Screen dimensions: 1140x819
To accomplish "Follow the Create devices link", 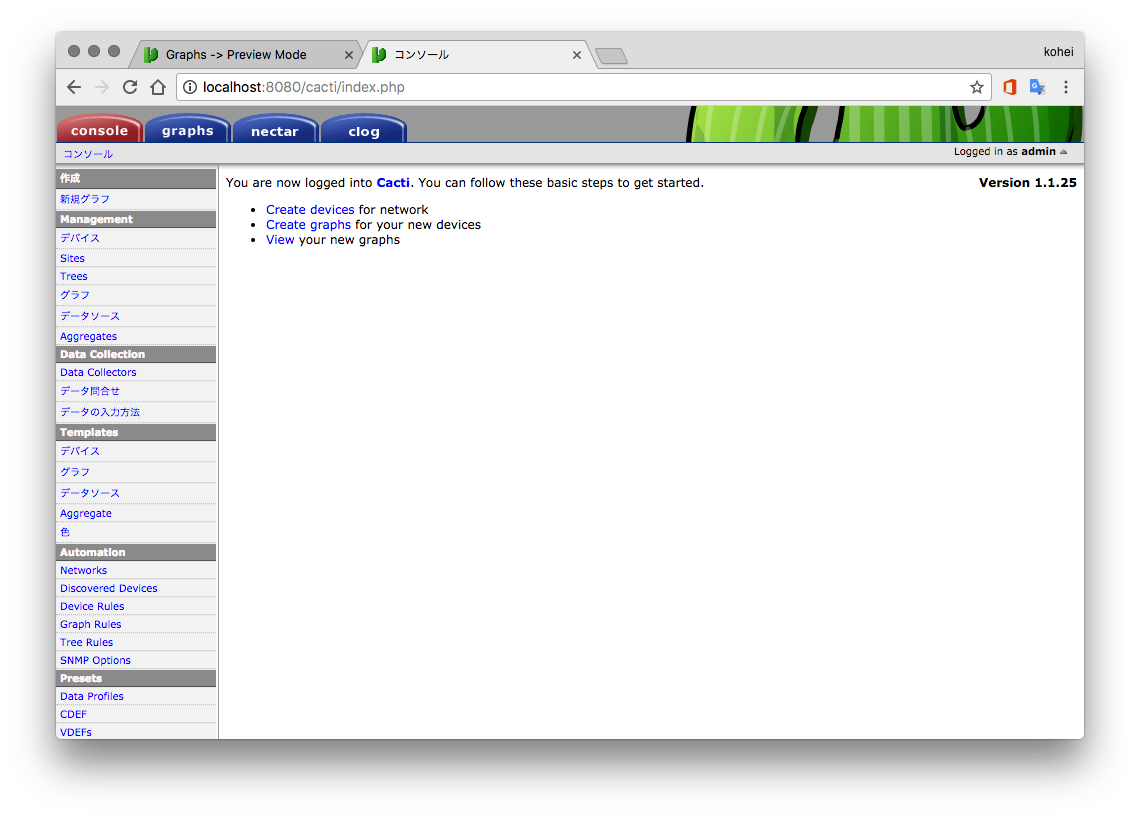I will [x=310, y=210].
